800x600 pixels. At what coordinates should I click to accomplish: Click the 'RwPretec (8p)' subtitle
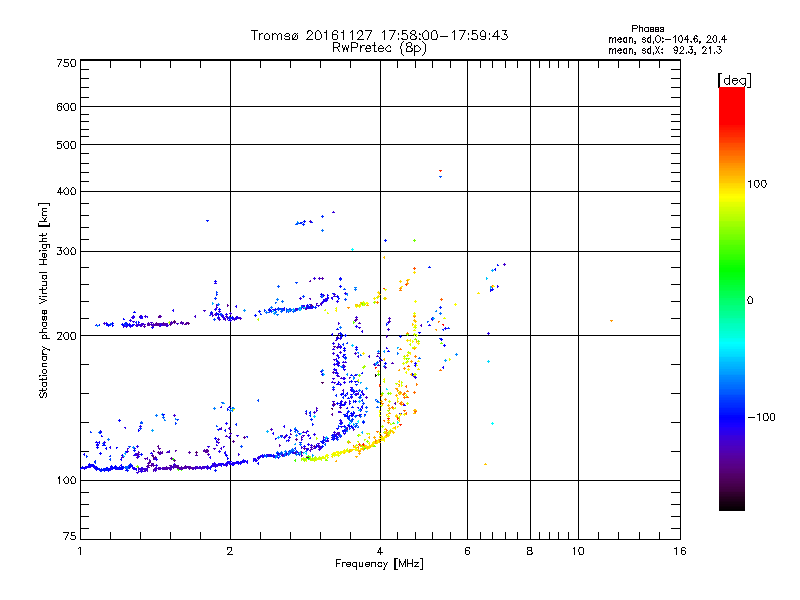tap(379, 48)
